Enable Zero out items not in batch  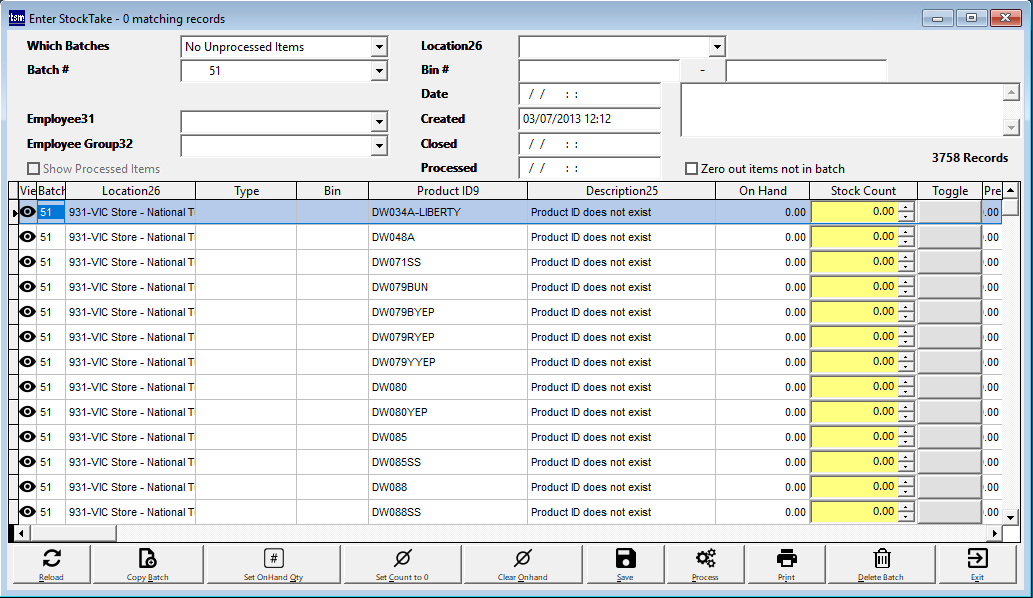(x=689, y=168)
